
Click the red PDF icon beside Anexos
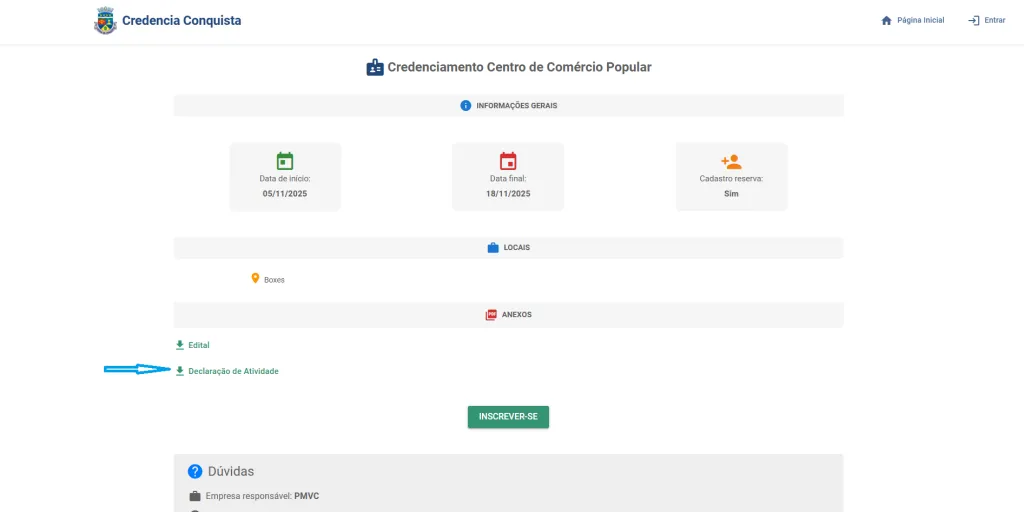(x=491, y=315)
